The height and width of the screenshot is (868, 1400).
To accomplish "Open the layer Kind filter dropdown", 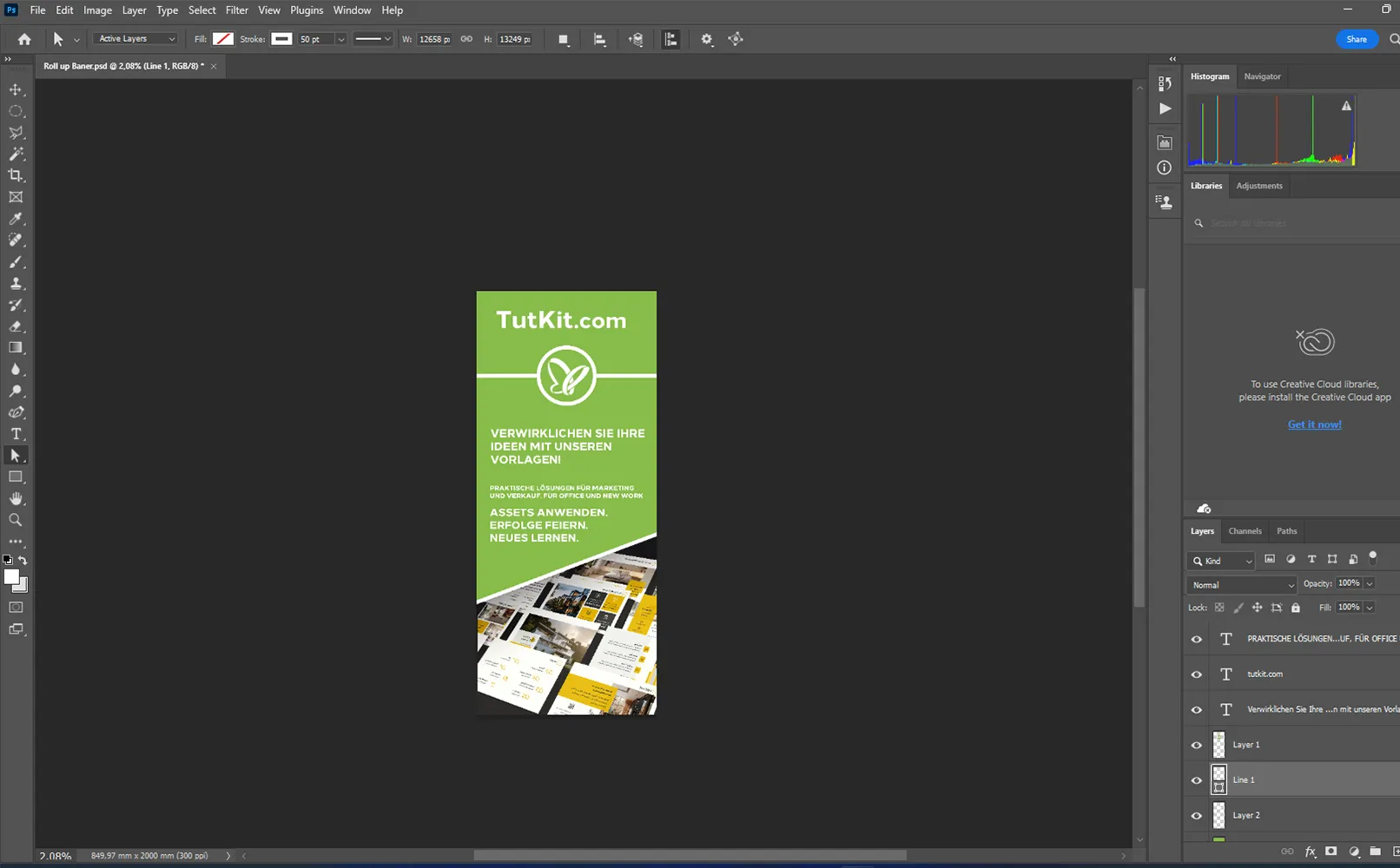I will click(x=1221, y=561).
